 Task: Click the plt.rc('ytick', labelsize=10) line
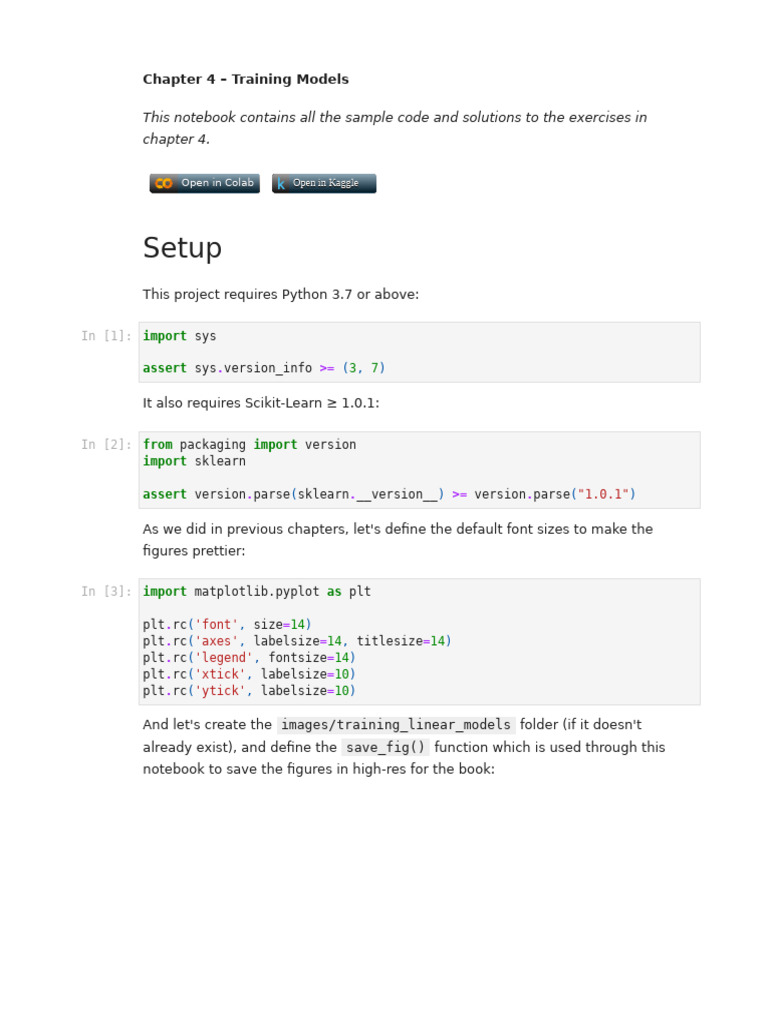(x=249, y=691)
